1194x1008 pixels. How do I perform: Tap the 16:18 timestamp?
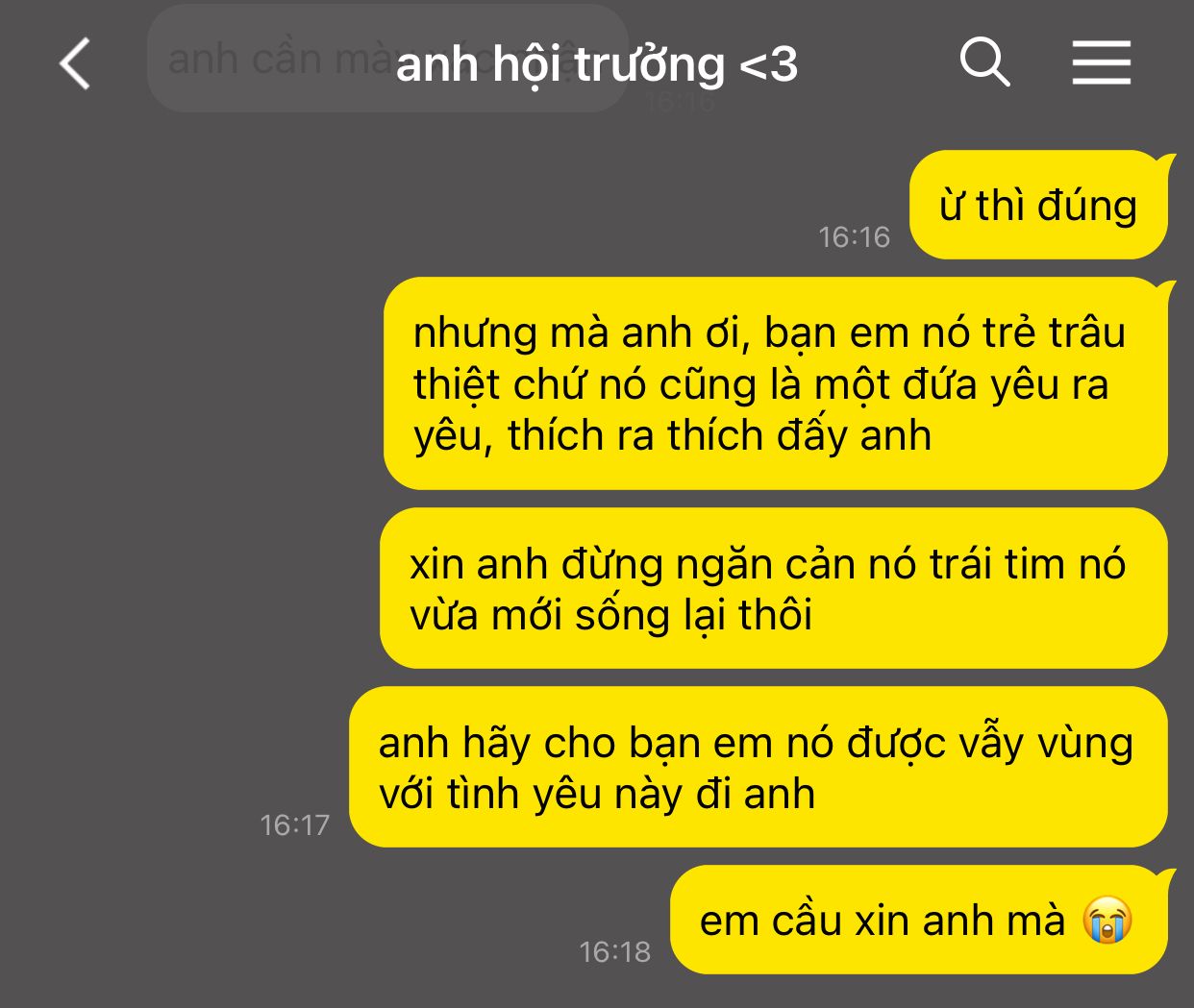coord(614,951)
